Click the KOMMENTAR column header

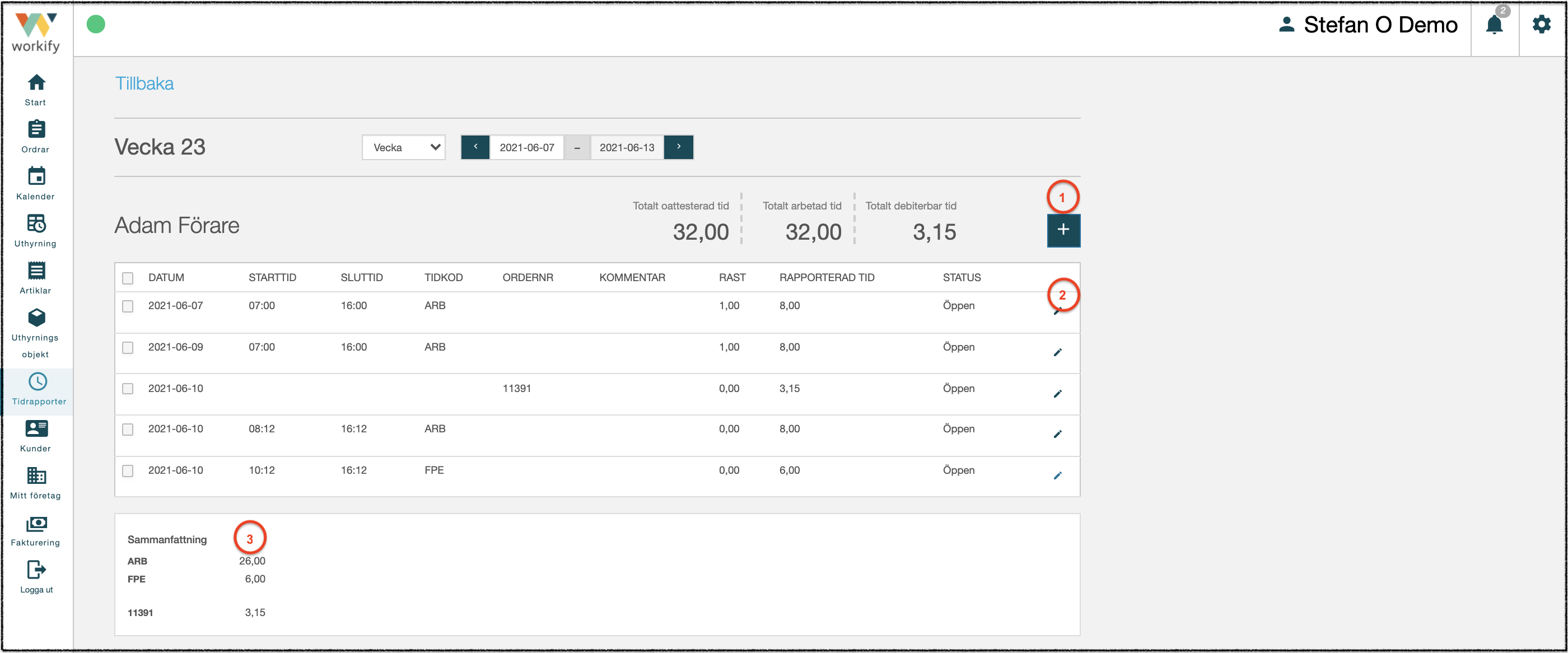632,278
